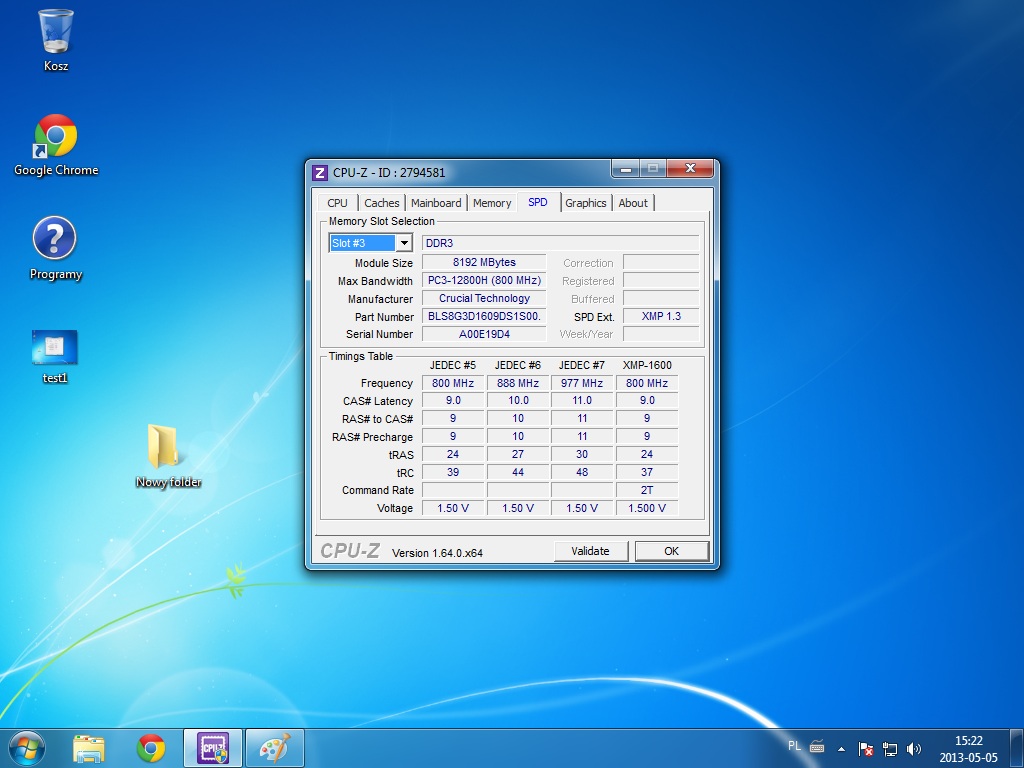Viewport: 1024px width, 768px height.
Task: Click the Validate button
Action: 590,551
